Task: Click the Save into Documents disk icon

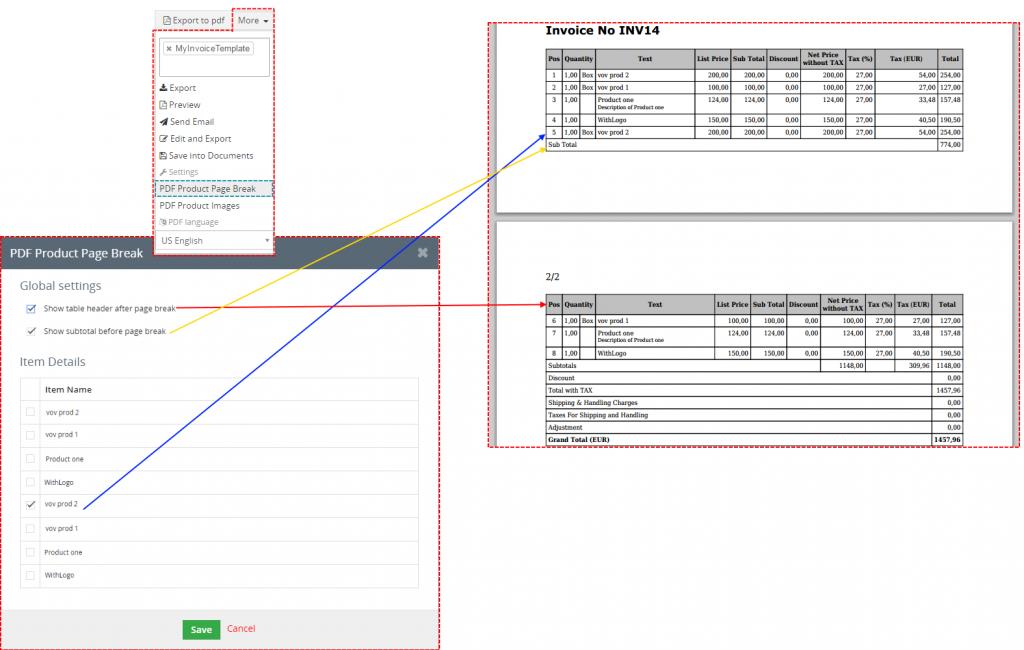Action: pyautogui.click(x=163, y=156)
